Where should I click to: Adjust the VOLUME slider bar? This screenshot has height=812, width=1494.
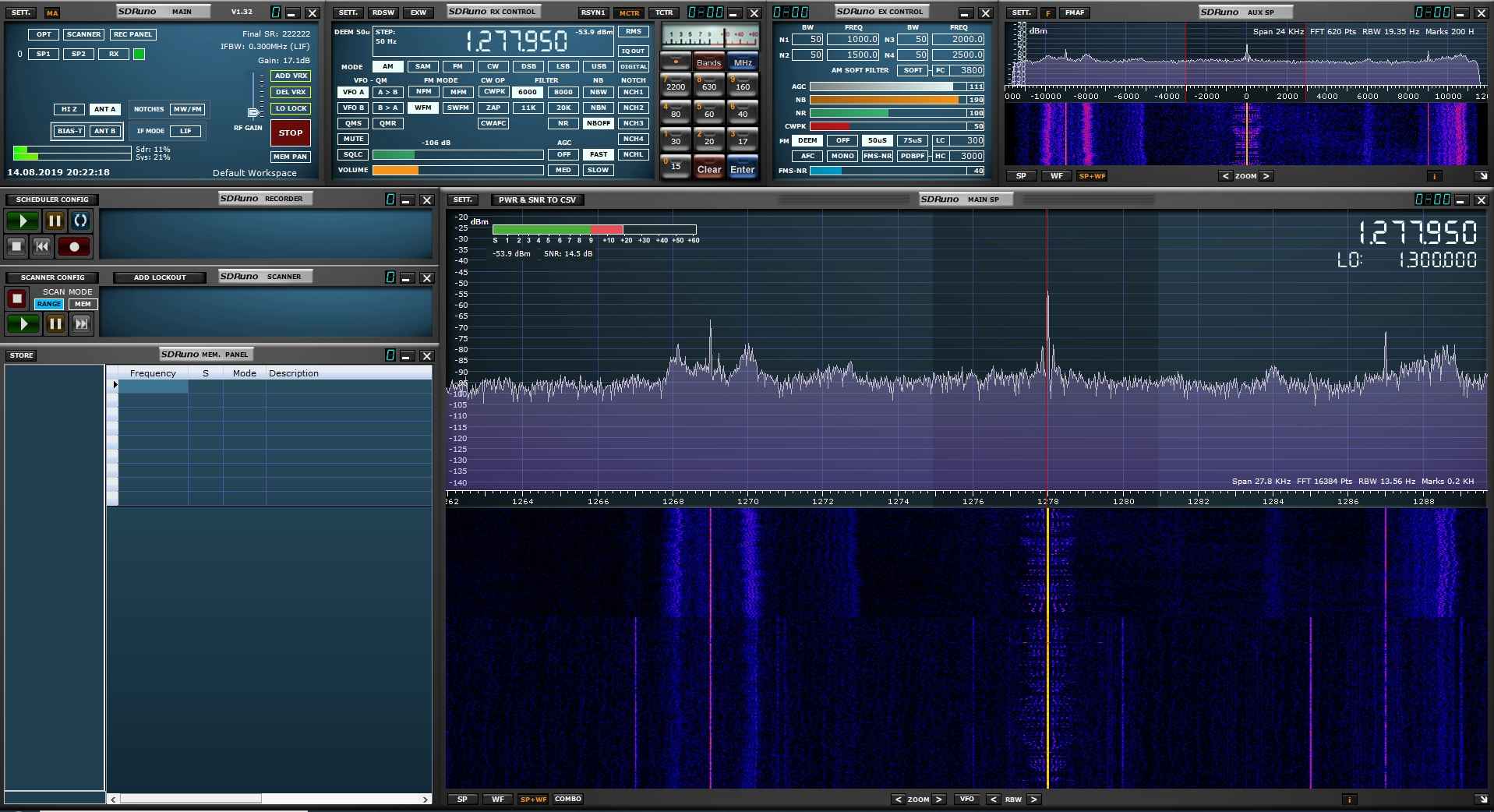(x=458, y=170)
